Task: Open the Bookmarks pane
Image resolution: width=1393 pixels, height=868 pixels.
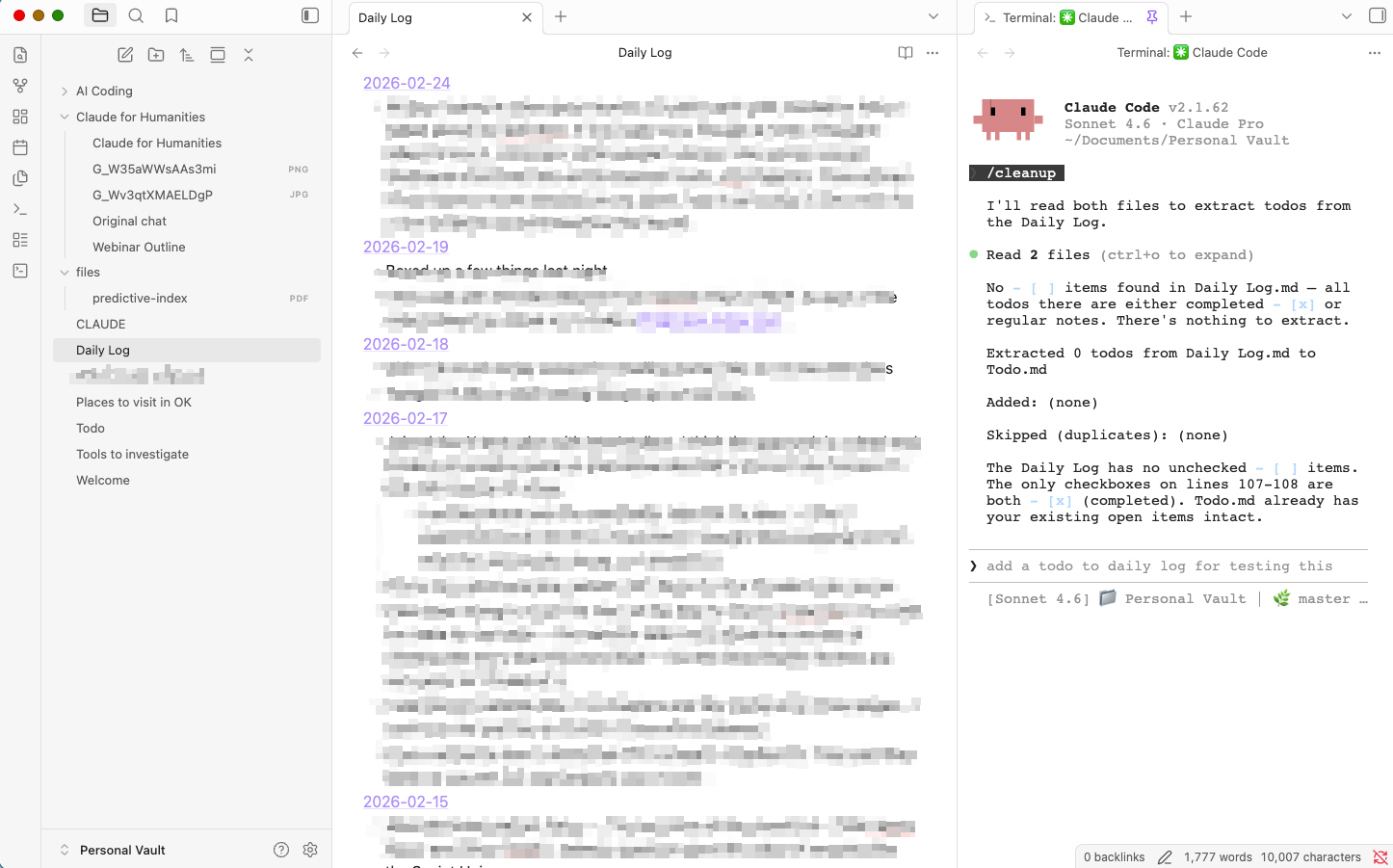Action: pos(171,15)
